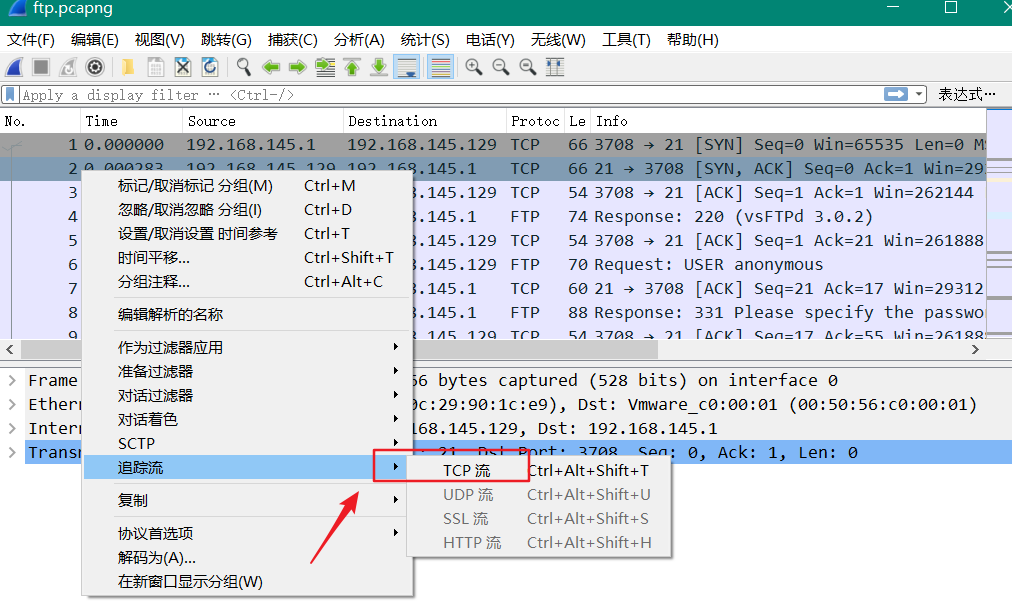The height and width of the screenshot is (610, 1012).
Task: Open the 电话(Y) menu
Action: tap(490, 40)
